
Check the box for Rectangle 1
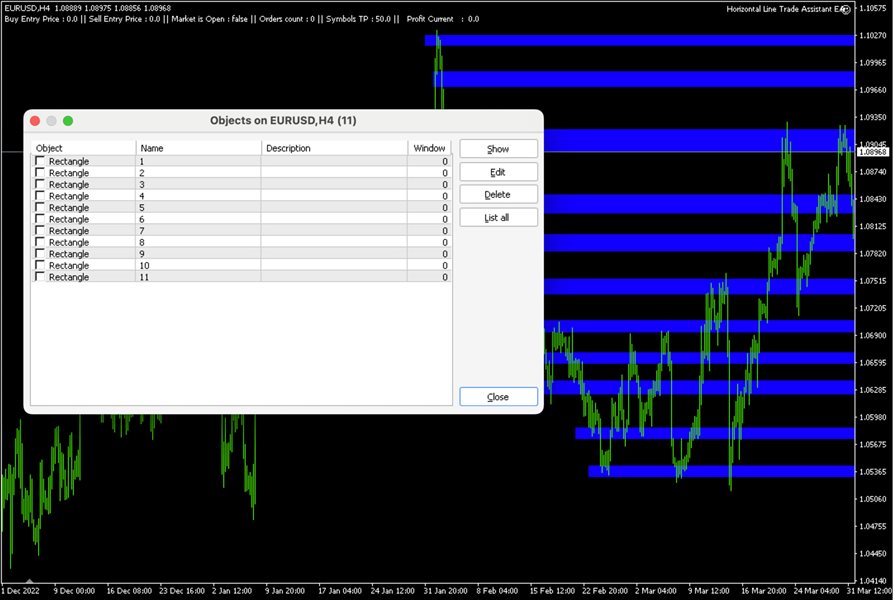click(x=40, y=161)
